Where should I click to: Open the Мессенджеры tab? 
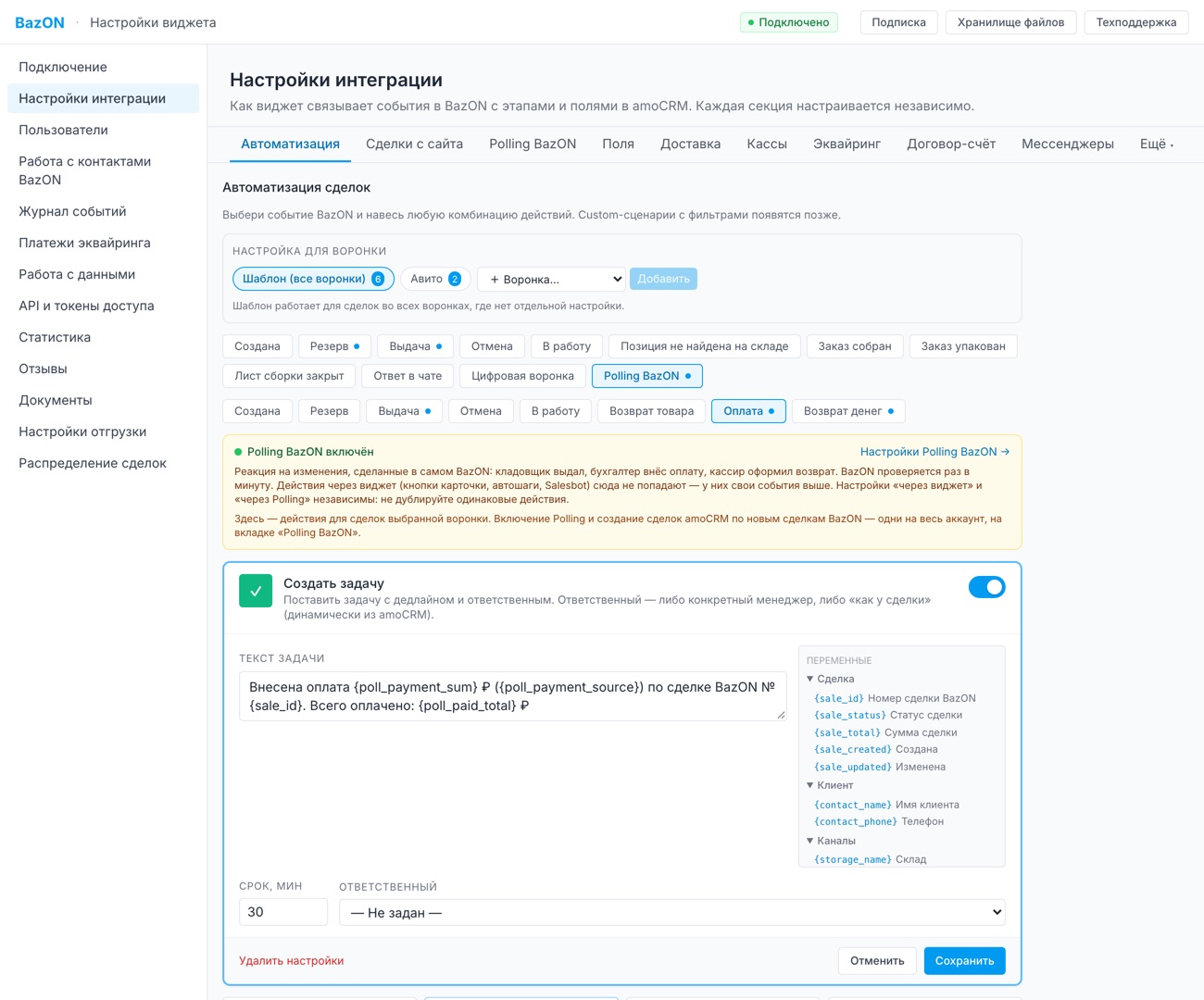tap(1068, 144)
